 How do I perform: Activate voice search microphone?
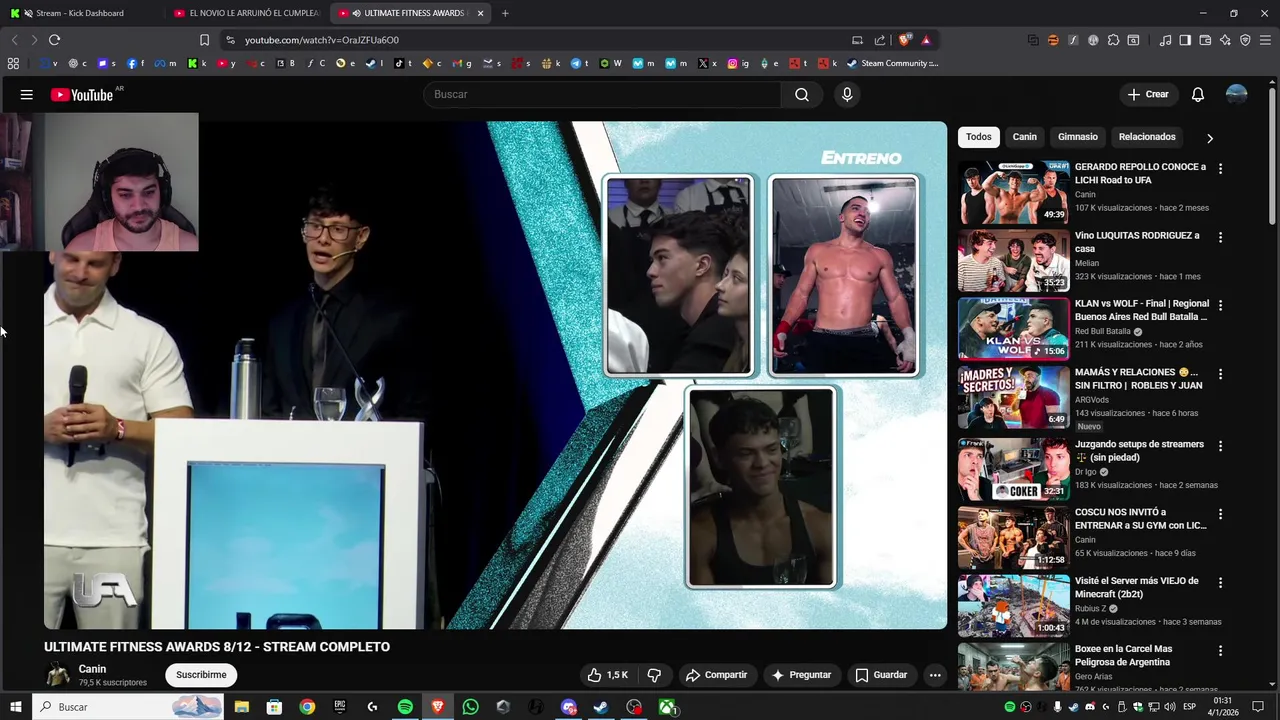[x=847, y=94]
